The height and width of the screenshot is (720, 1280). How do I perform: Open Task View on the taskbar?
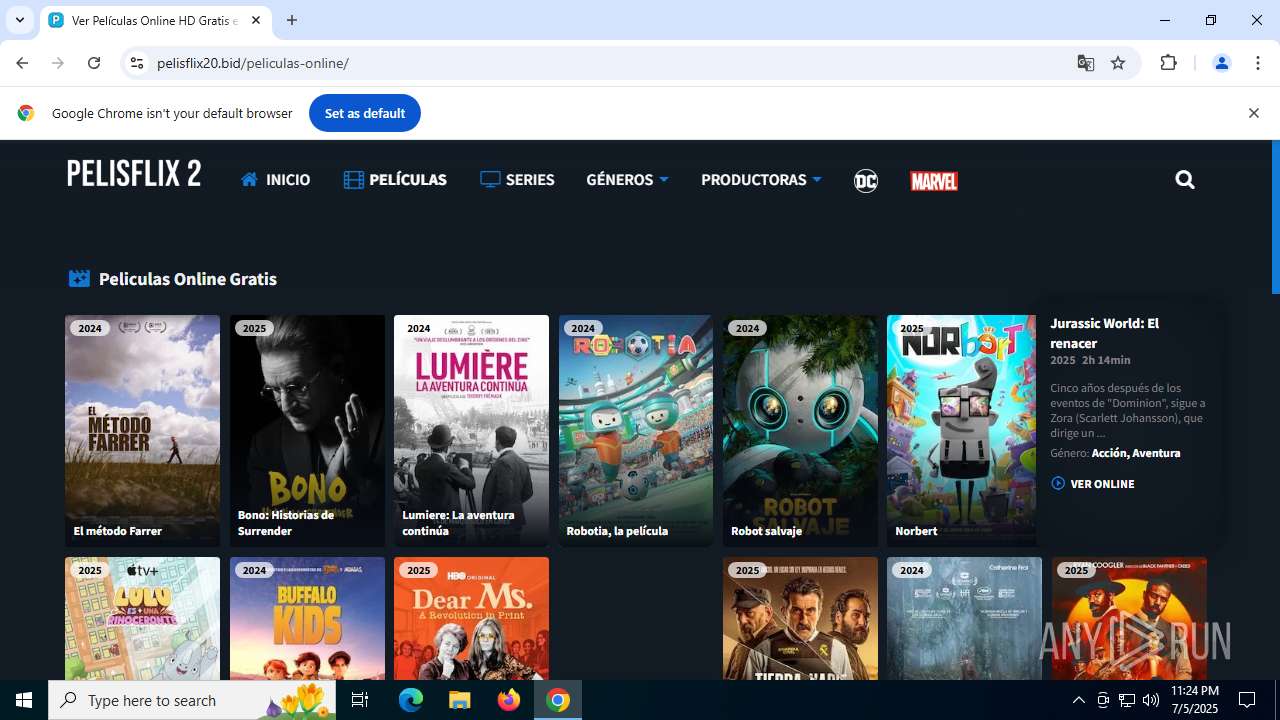(360, 700)
